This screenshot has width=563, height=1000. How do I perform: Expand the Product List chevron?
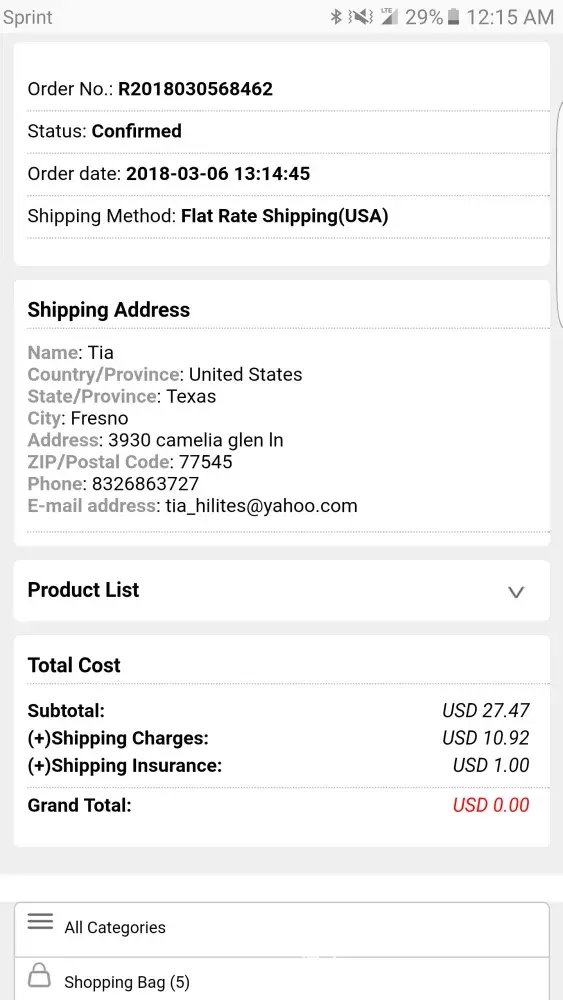[x=515, y=592]
